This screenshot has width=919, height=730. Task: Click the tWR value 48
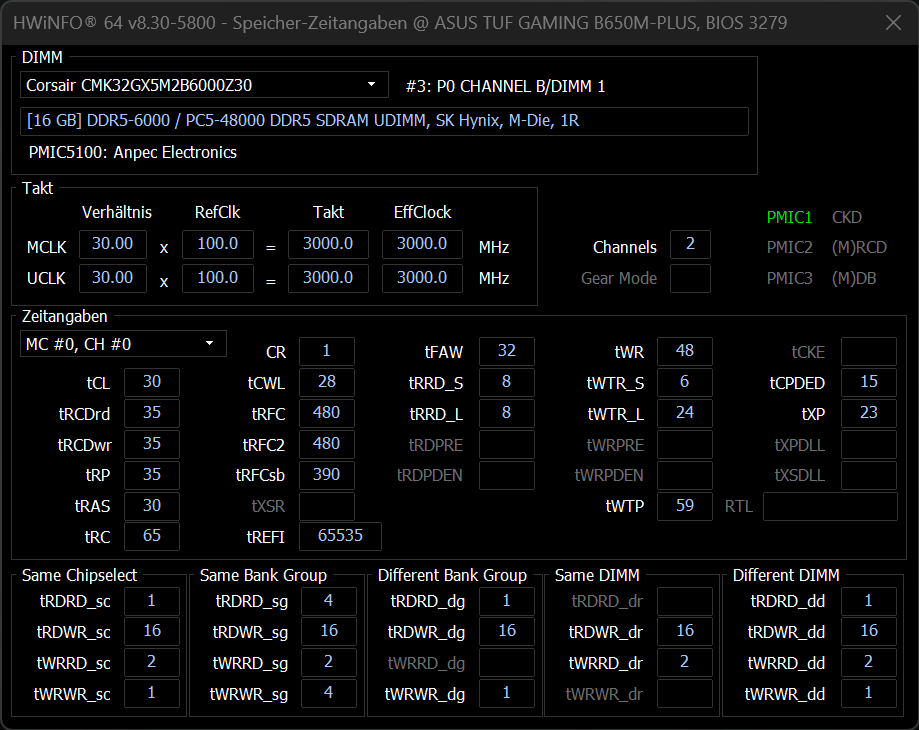[x=685, y=352]
